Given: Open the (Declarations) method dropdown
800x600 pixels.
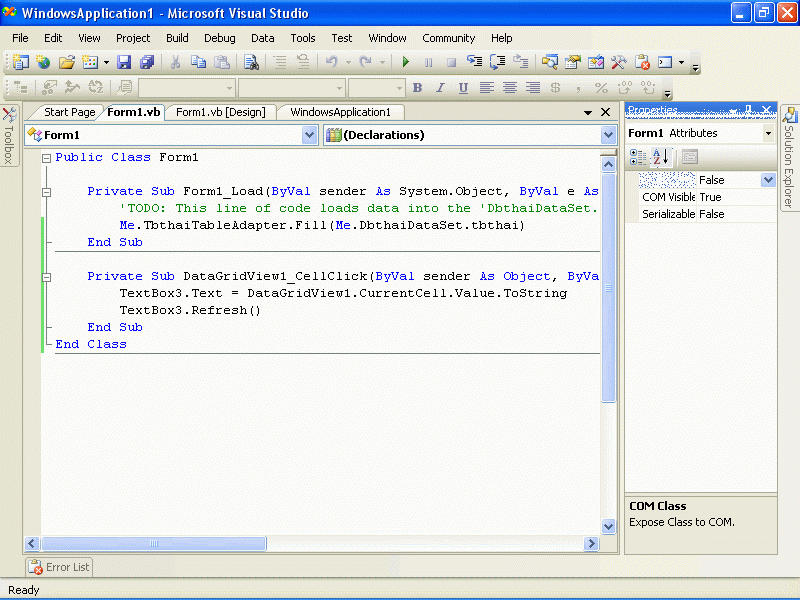Looking at the screenshot, I should 608,135.
